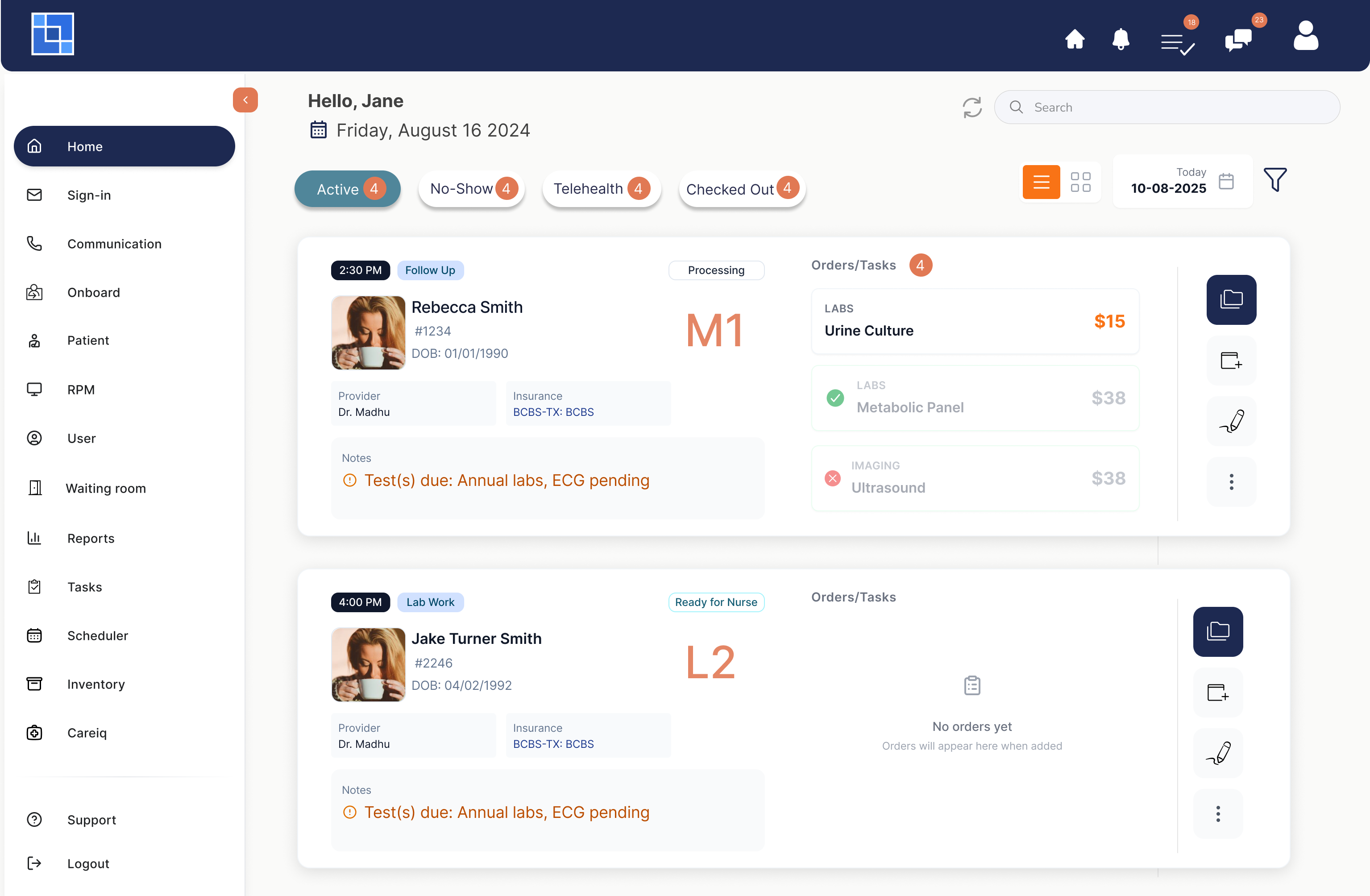The image size is (1370, 896).
Task: Select the signature pen icon on Rebecca's card
Action: pos(1231,421)
